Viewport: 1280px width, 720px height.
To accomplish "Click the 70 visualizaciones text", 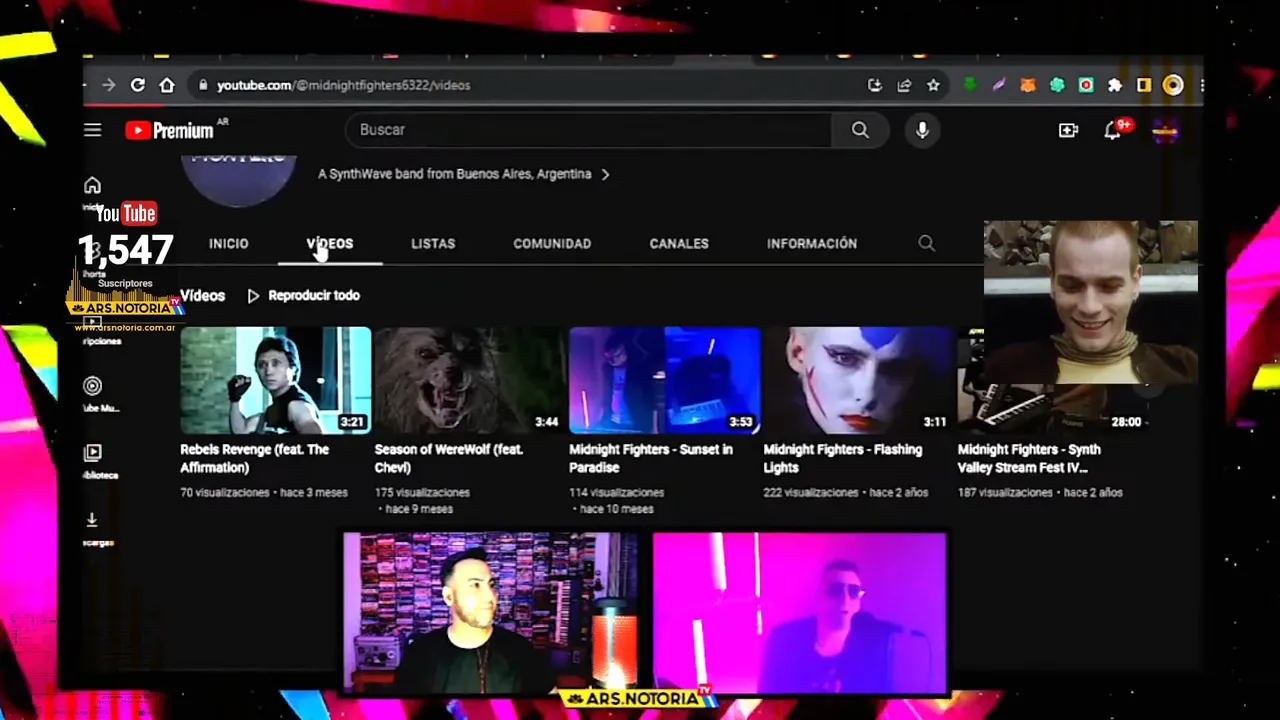I will (x=224, y=493).
